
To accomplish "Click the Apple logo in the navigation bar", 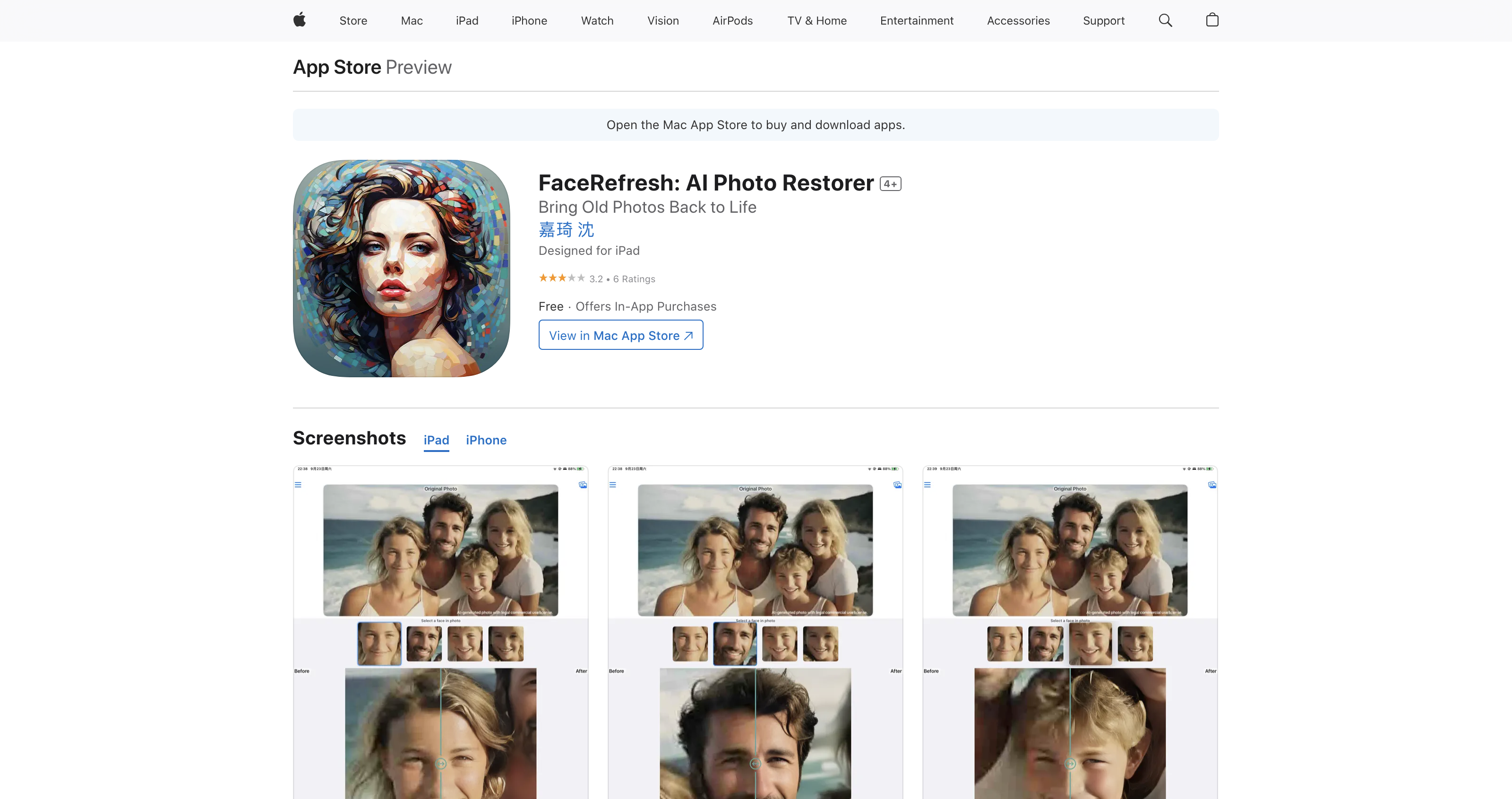I will pos(300,20).
